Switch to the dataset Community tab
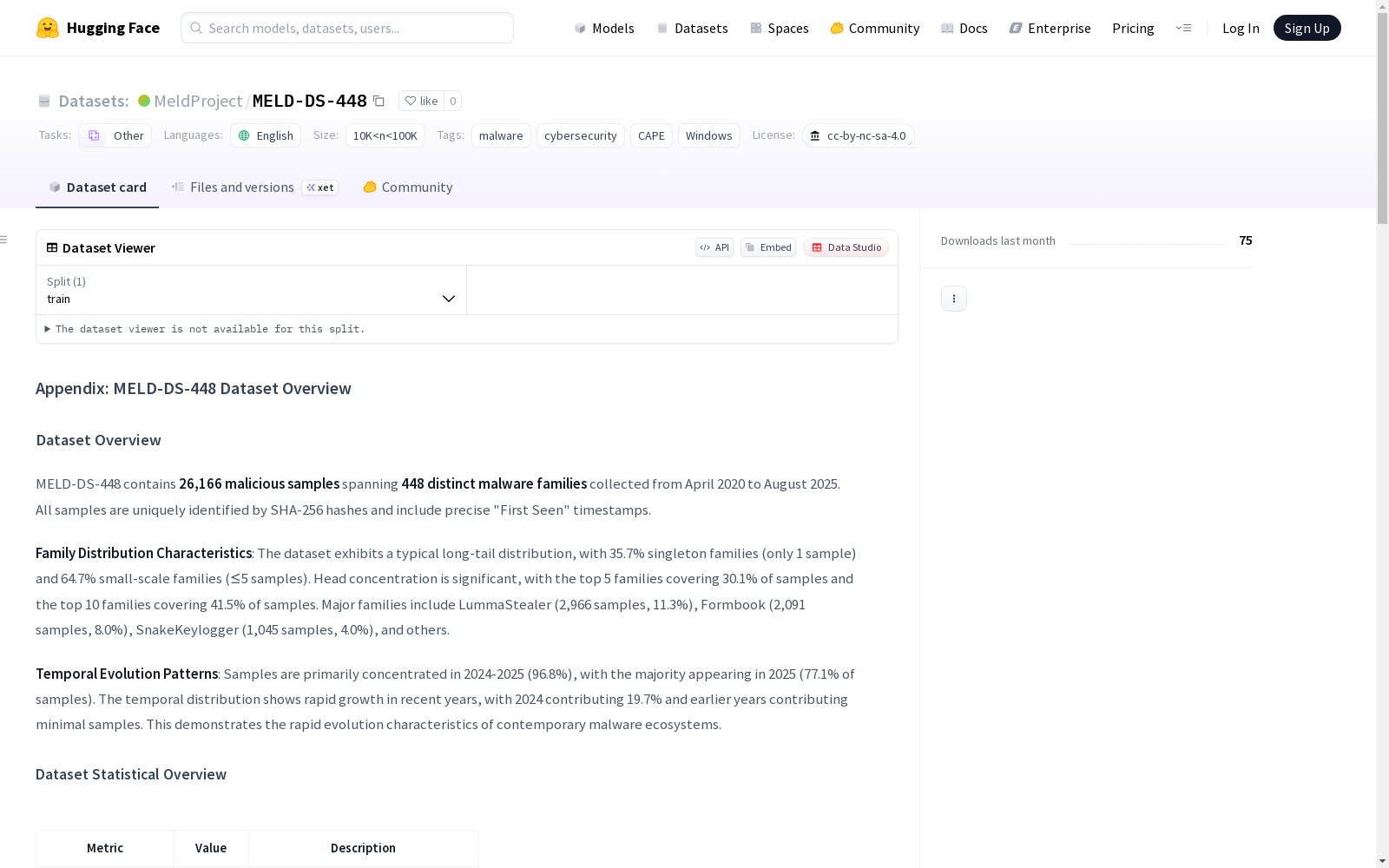1389x868 pixels. coord(407,187)
